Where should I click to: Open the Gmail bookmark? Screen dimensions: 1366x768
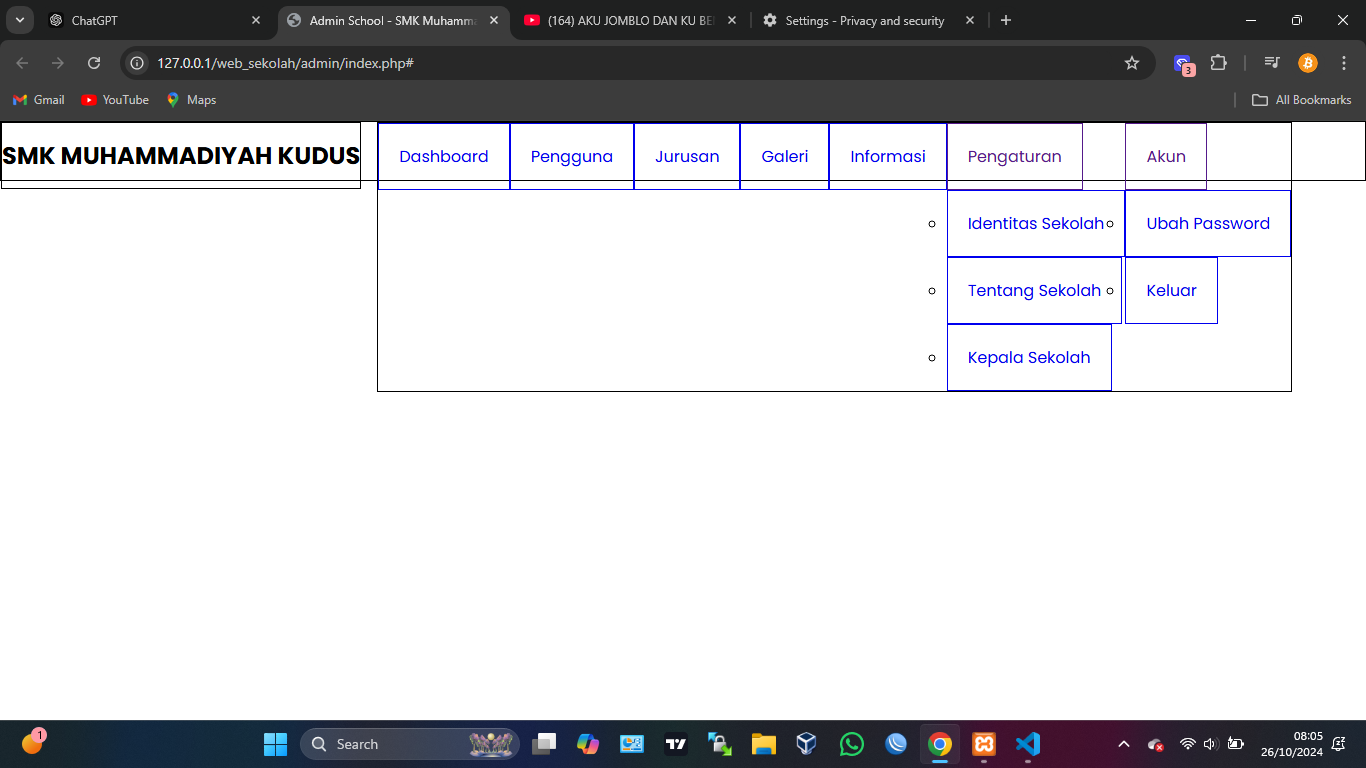coord(39,100)
